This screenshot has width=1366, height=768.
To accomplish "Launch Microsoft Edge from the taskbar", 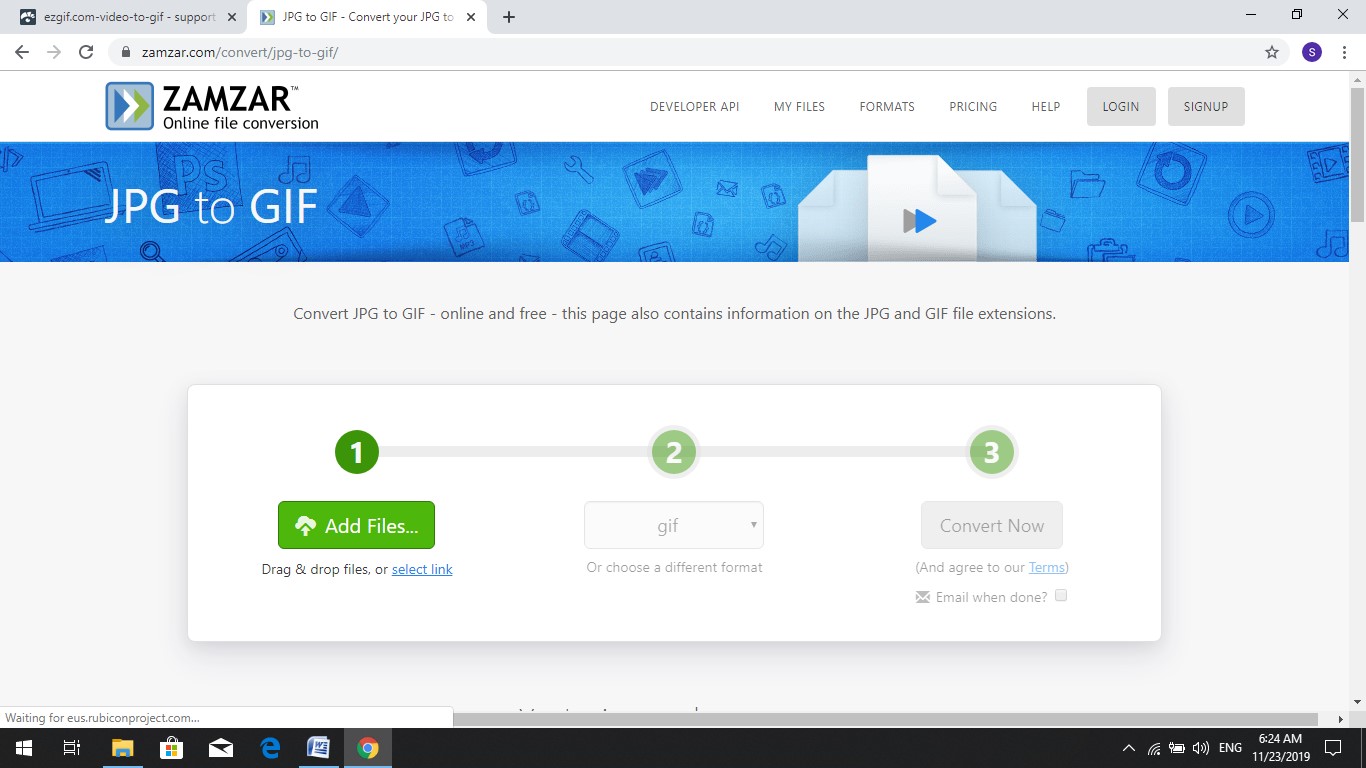I will pyautogui.click(x=270, y=748).
